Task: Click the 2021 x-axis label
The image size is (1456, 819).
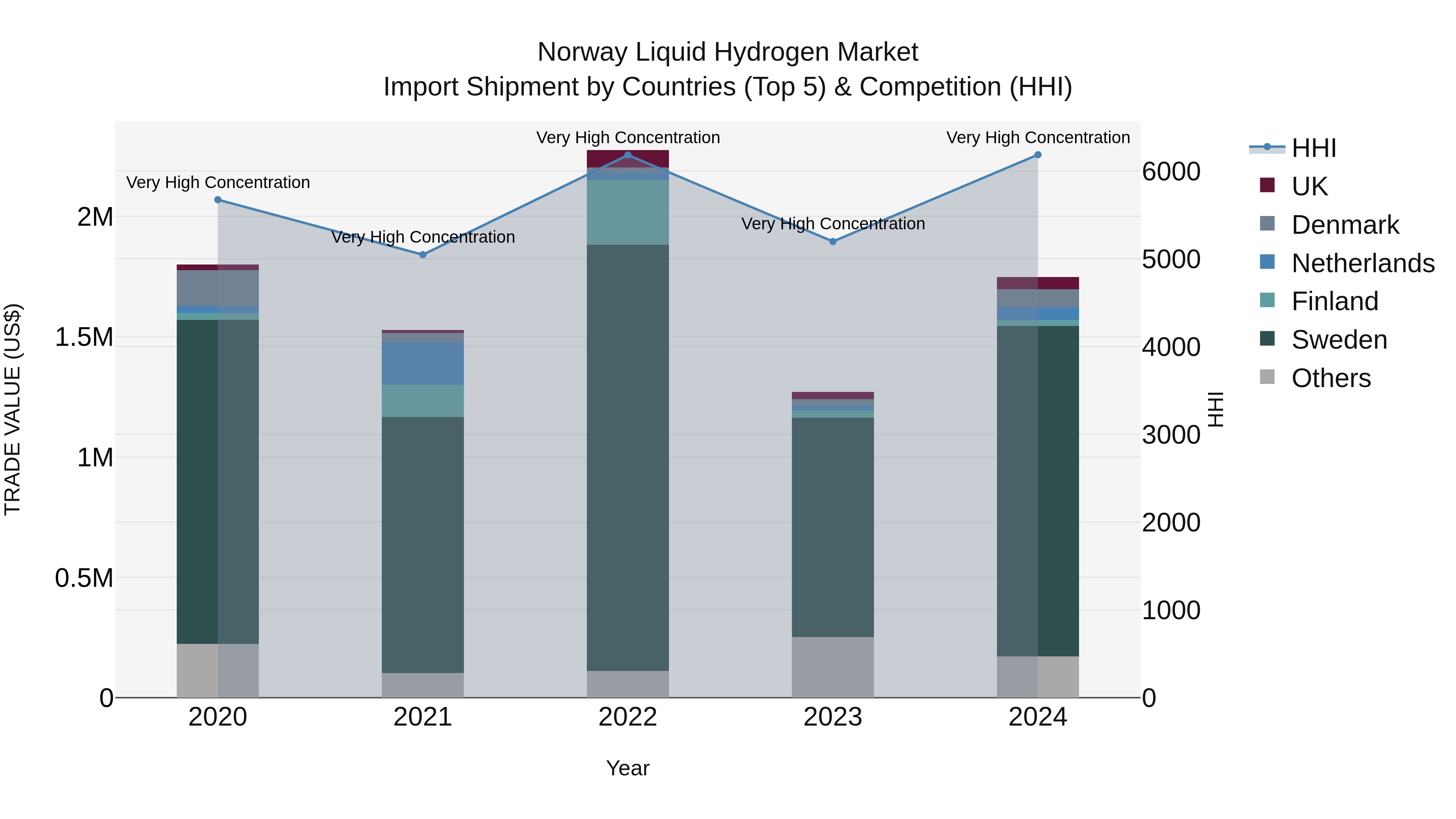Action: [x=423, y=717]
